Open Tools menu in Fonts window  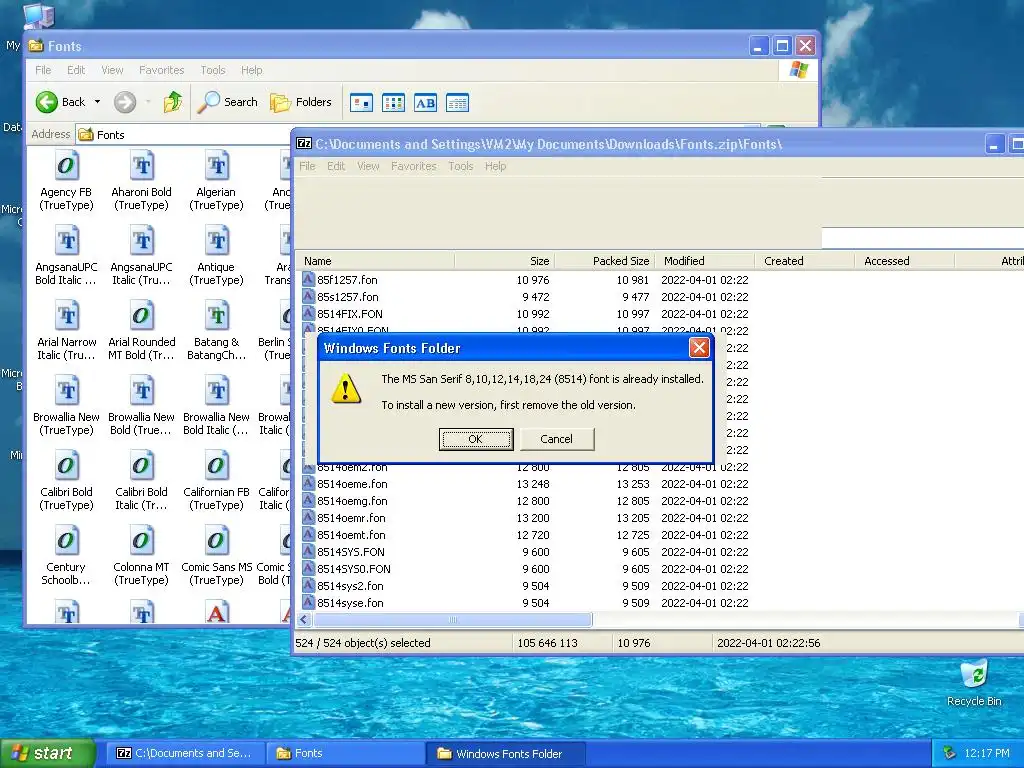coord(213,70)
